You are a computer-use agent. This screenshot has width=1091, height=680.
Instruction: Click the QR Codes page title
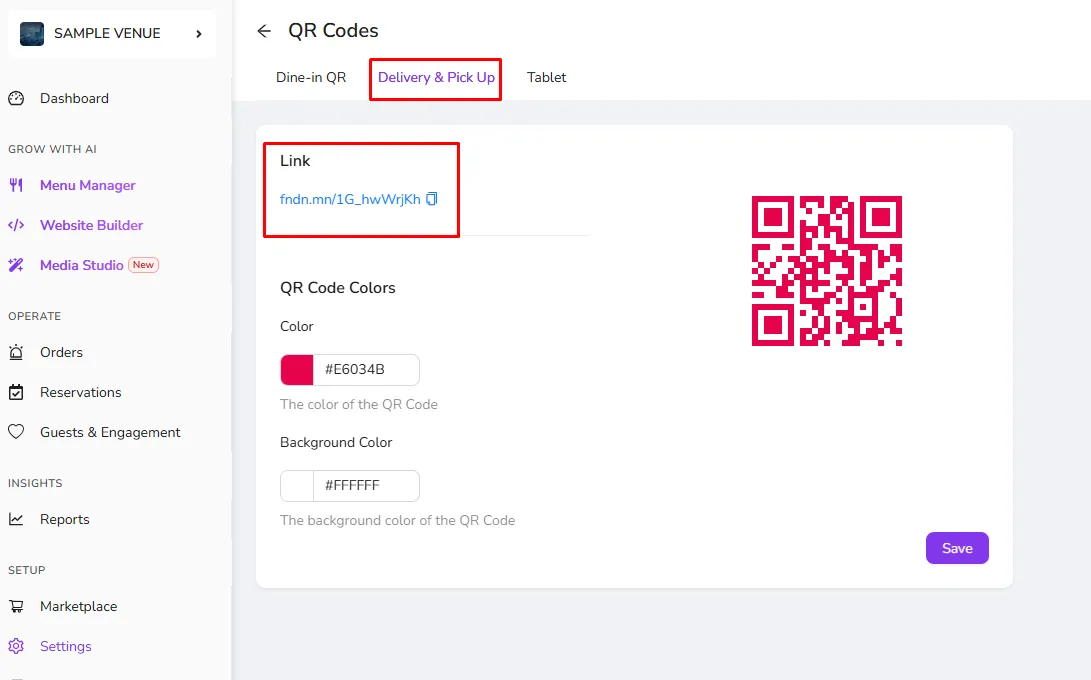333,31
